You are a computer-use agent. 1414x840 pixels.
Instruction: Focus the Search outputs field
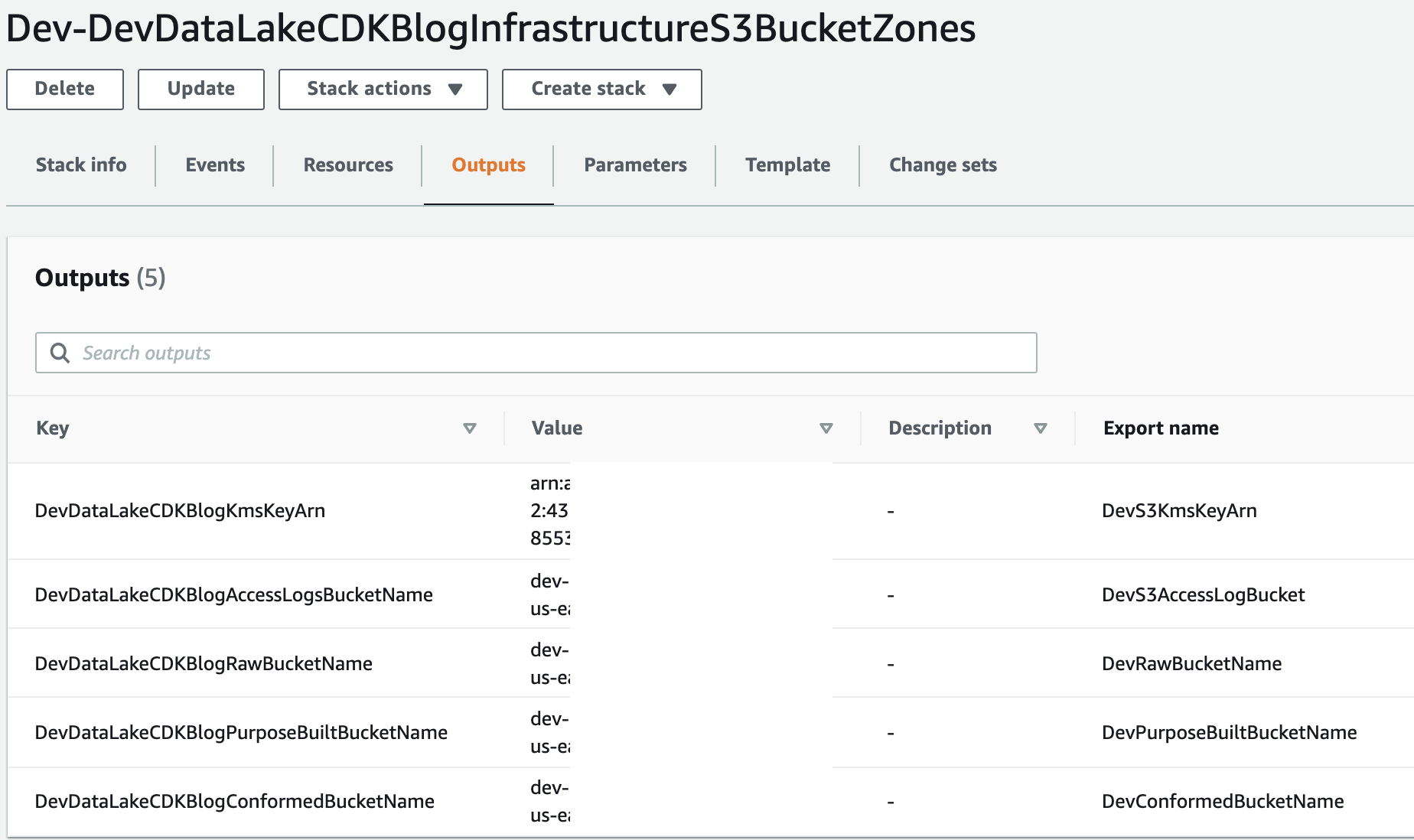536,353
